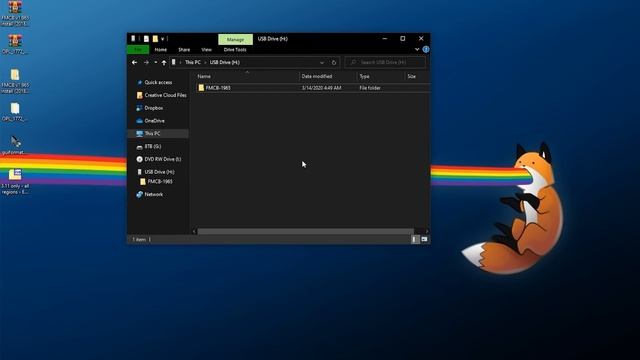
Task: Select the top FMCB v1.965 archive desktop icon
Action: [15, 13]
